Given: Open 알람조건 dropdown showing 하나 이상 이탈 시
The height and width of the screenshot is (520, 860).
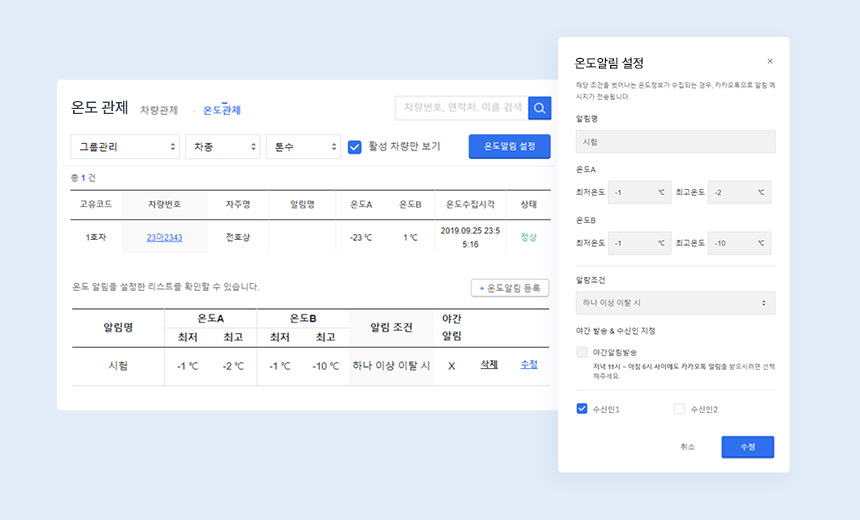Looking at the screenshot, I should 675,303.
